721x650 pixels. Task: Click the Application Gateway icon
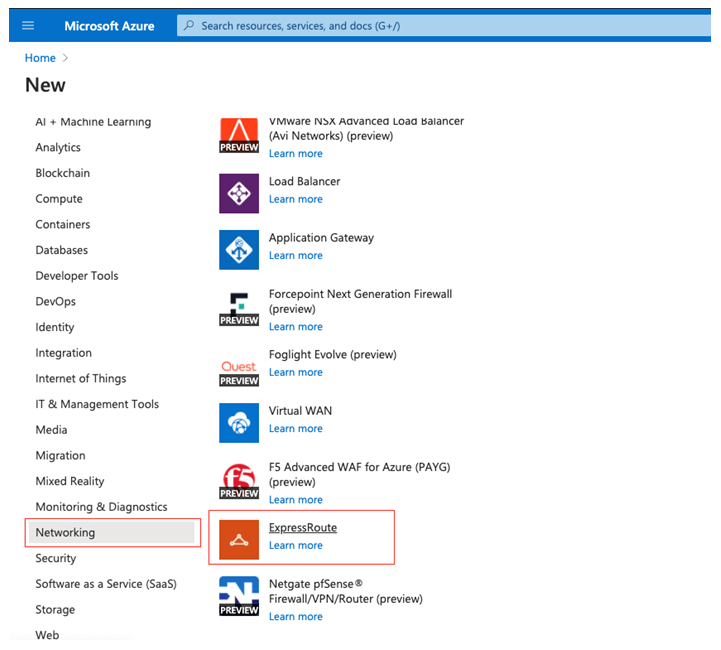pyautogui.click(x=239, y=250)
